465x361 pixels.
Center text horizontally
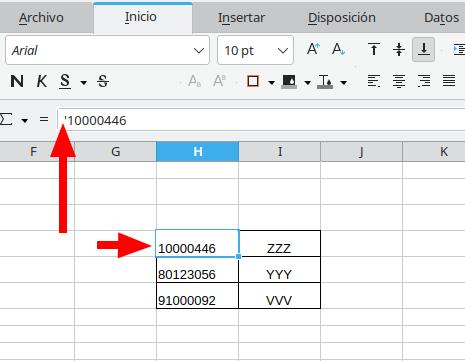(x=399, y=81)
